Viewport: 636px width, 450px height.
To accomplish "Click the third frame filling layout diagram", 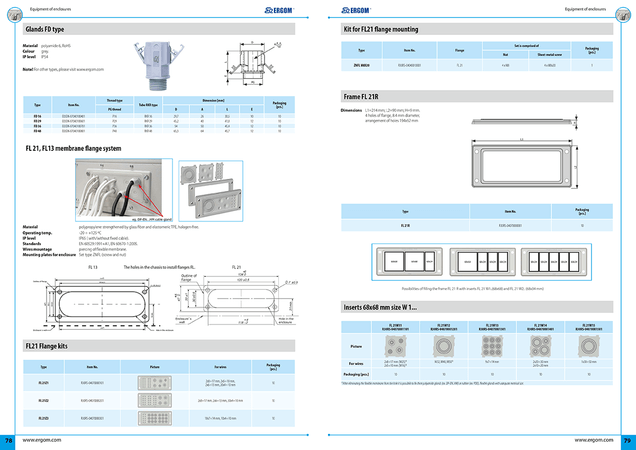I will 554,262.
